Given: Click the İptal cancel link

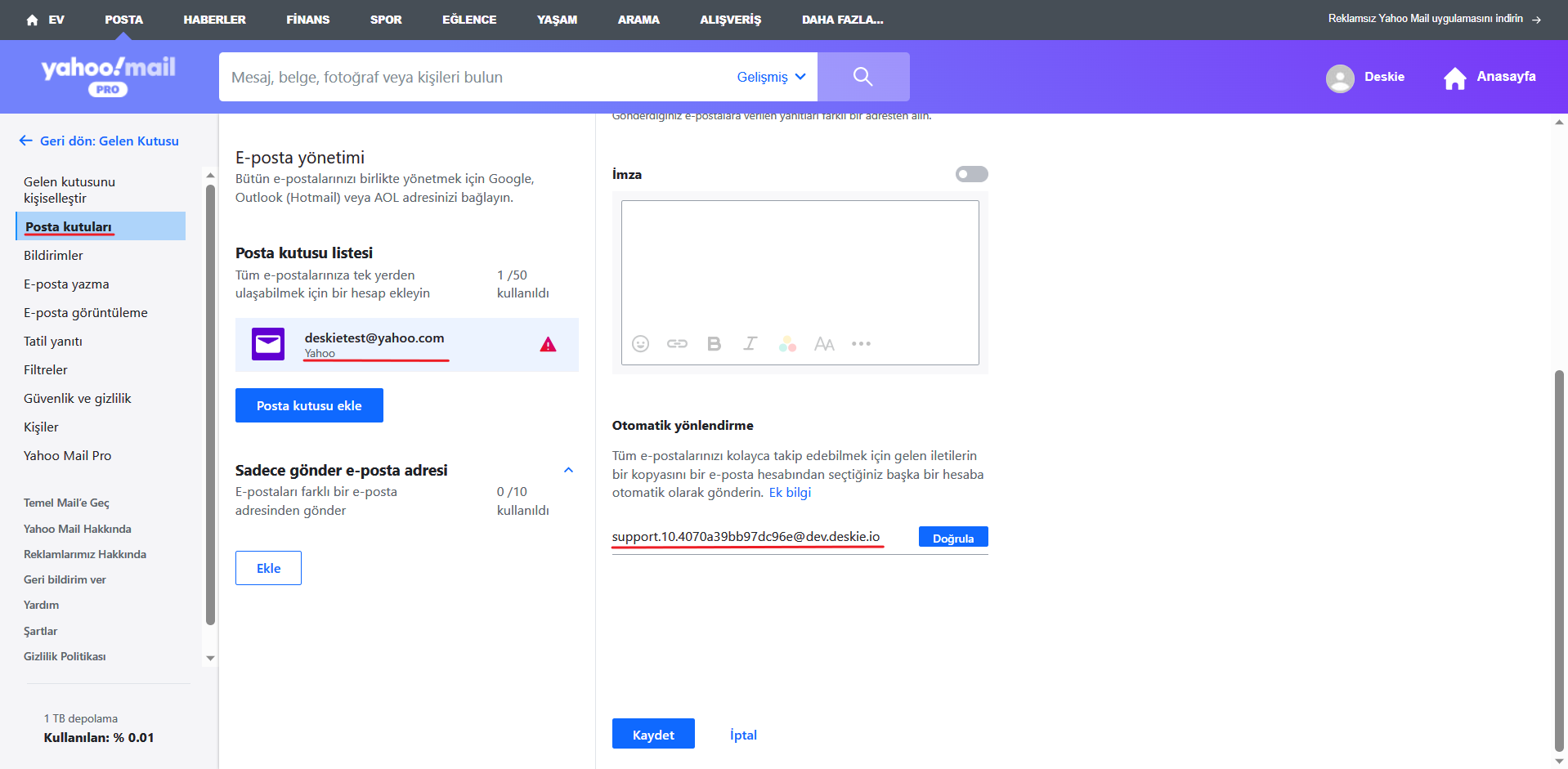Looking at the screenshot, I should 743,735.
